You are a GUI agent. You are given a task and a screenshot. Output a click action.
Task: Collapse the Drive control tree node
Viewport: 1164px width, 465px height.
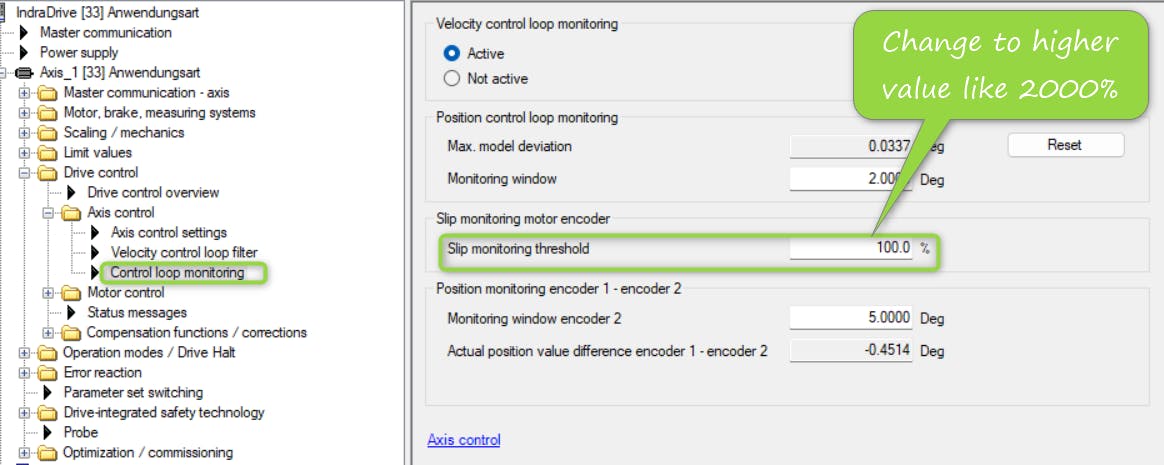(25, 172)
